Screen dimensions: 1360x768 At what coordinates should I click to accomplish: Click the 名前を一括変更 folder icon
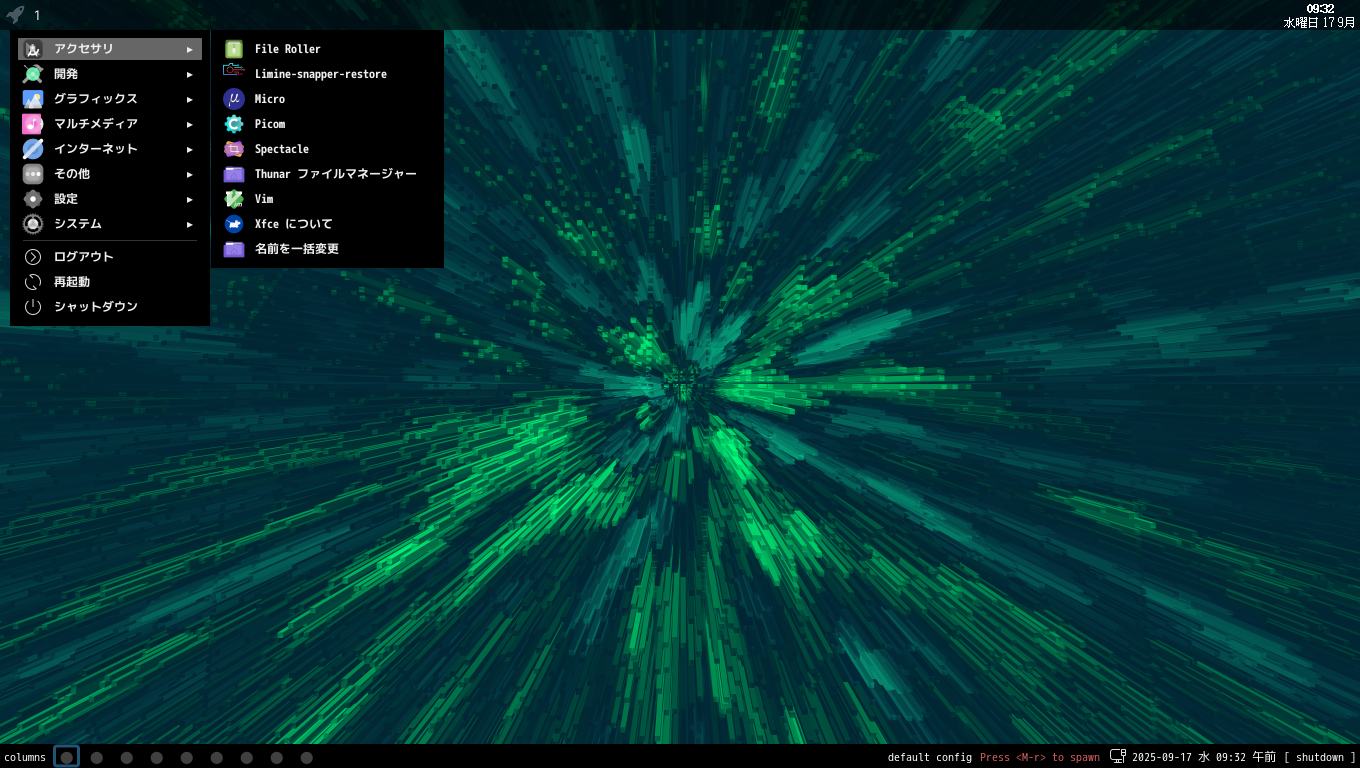pos(234,249)
